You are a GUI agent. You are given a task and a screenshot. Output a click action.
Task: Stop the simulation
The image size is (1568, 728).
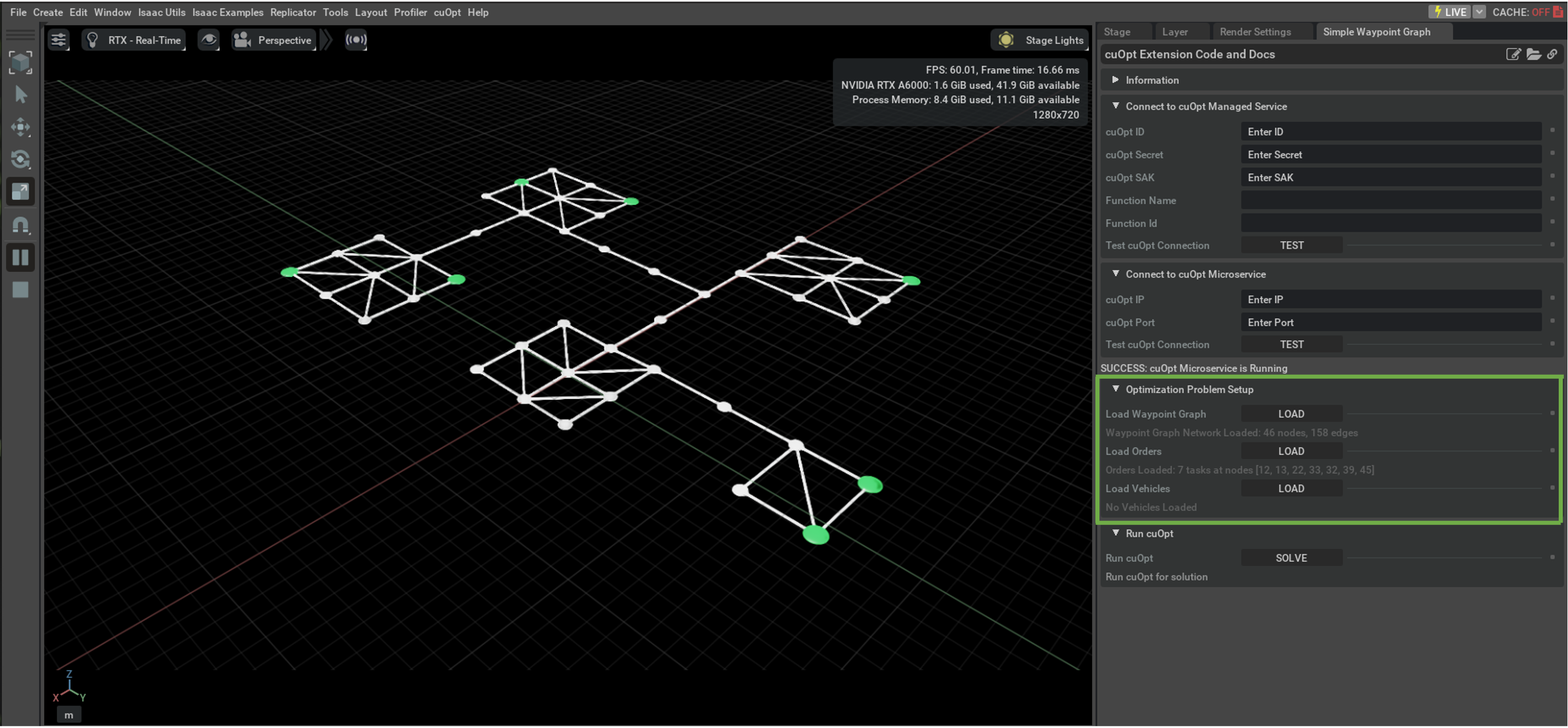[21, 291]
